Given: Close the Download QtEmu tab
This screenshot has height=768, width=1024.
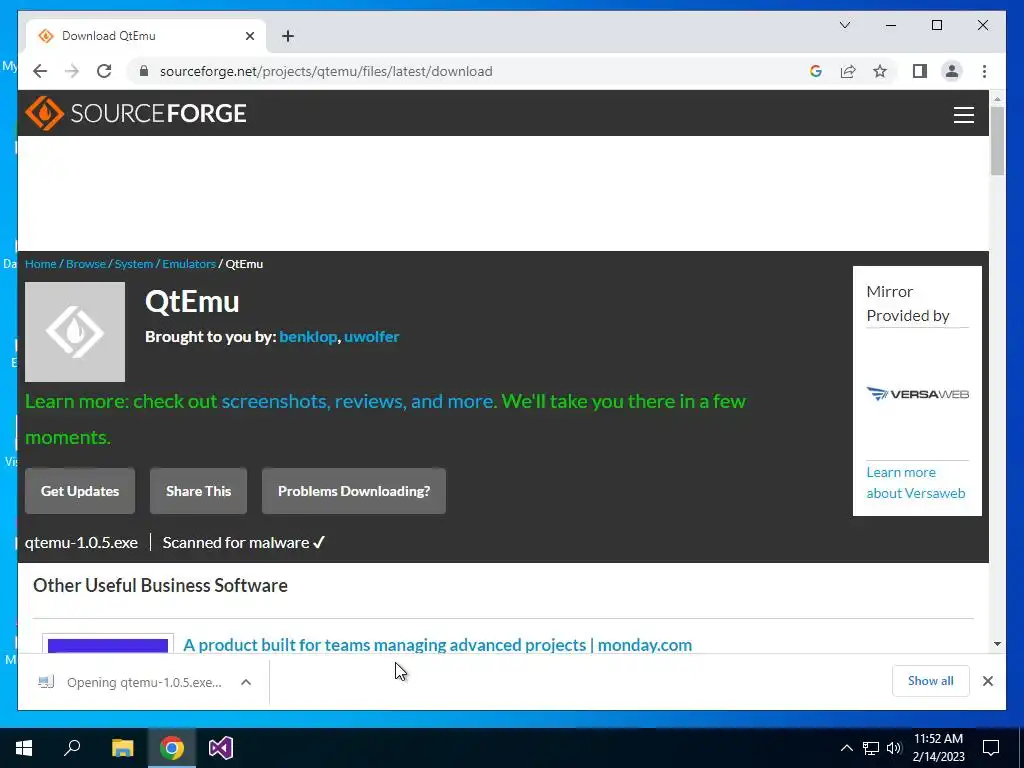Looking at the screenshot, I should click(249, 36).
